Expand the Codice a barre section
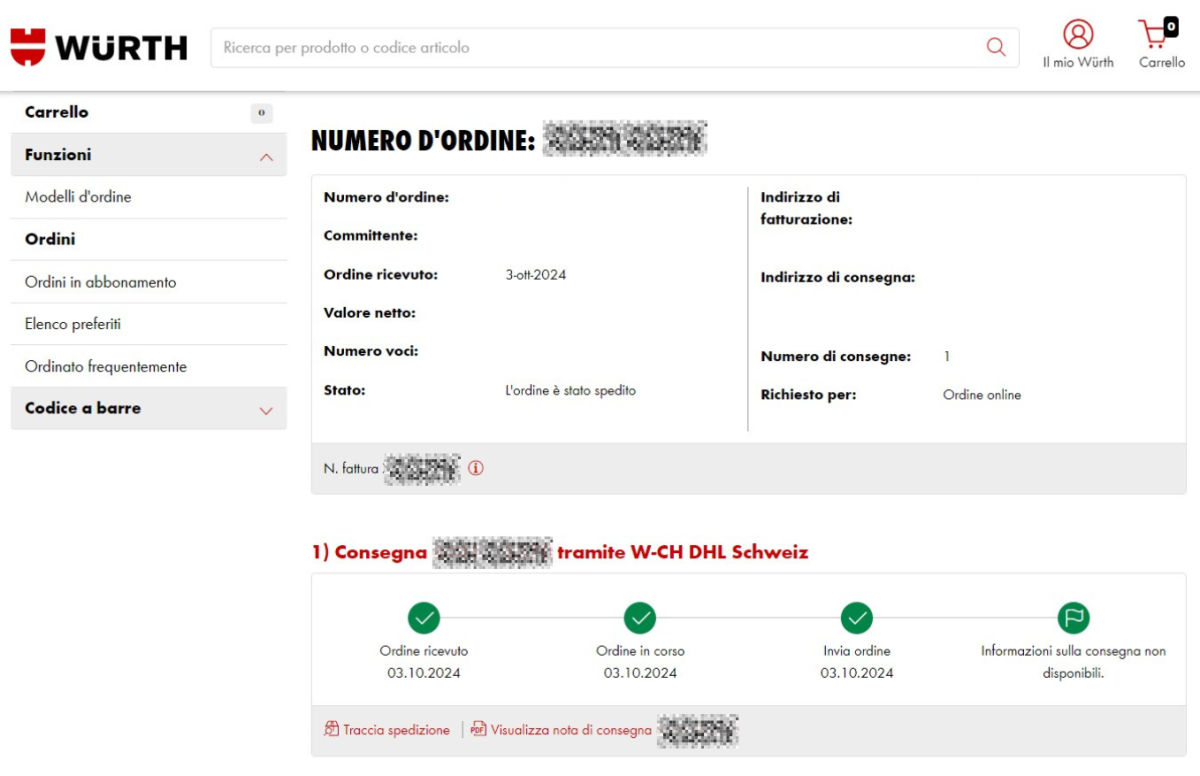The height and width of the screenshot is (776, 1200). (266, 410)
